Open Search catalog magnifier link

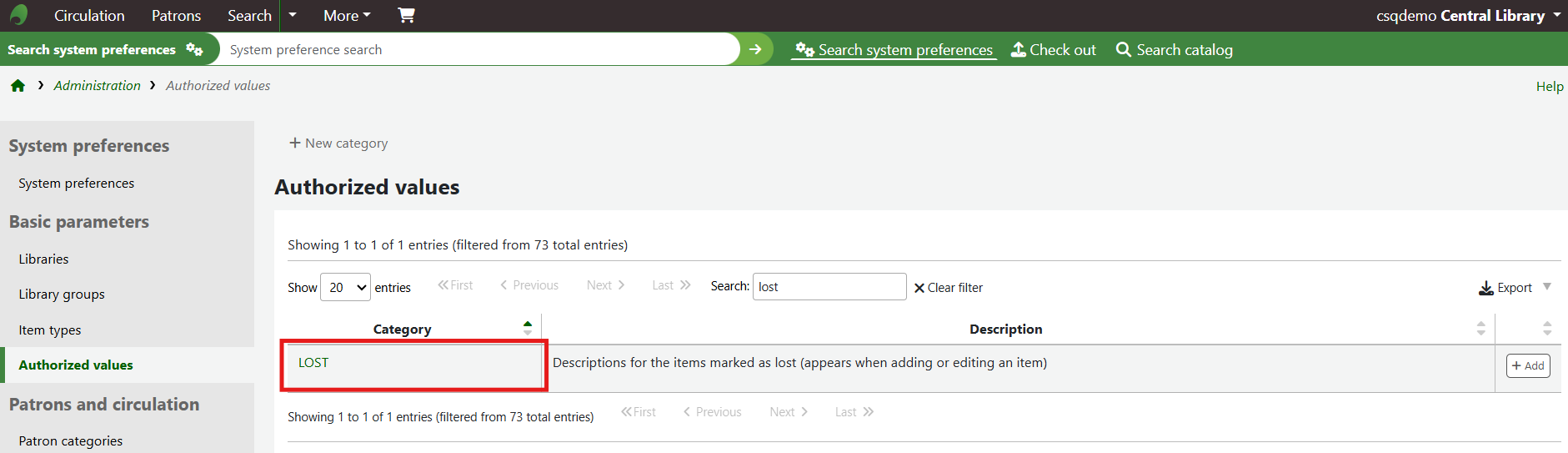coord(1174,50)
